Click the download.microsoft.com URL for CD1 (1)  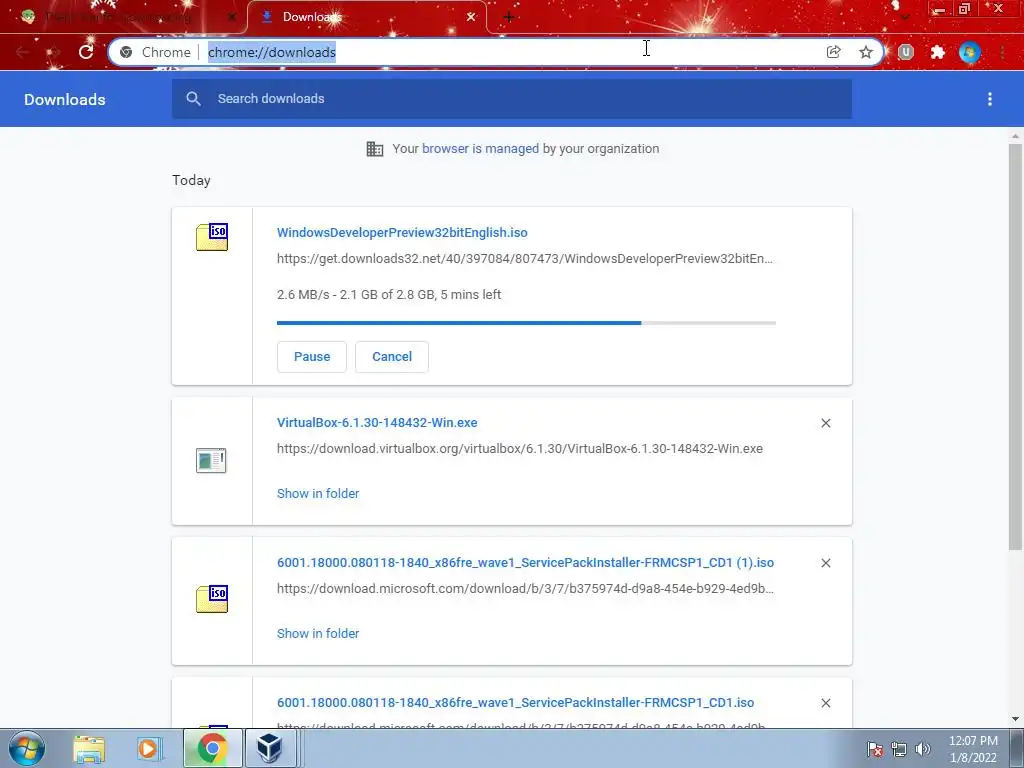[525, 588]
